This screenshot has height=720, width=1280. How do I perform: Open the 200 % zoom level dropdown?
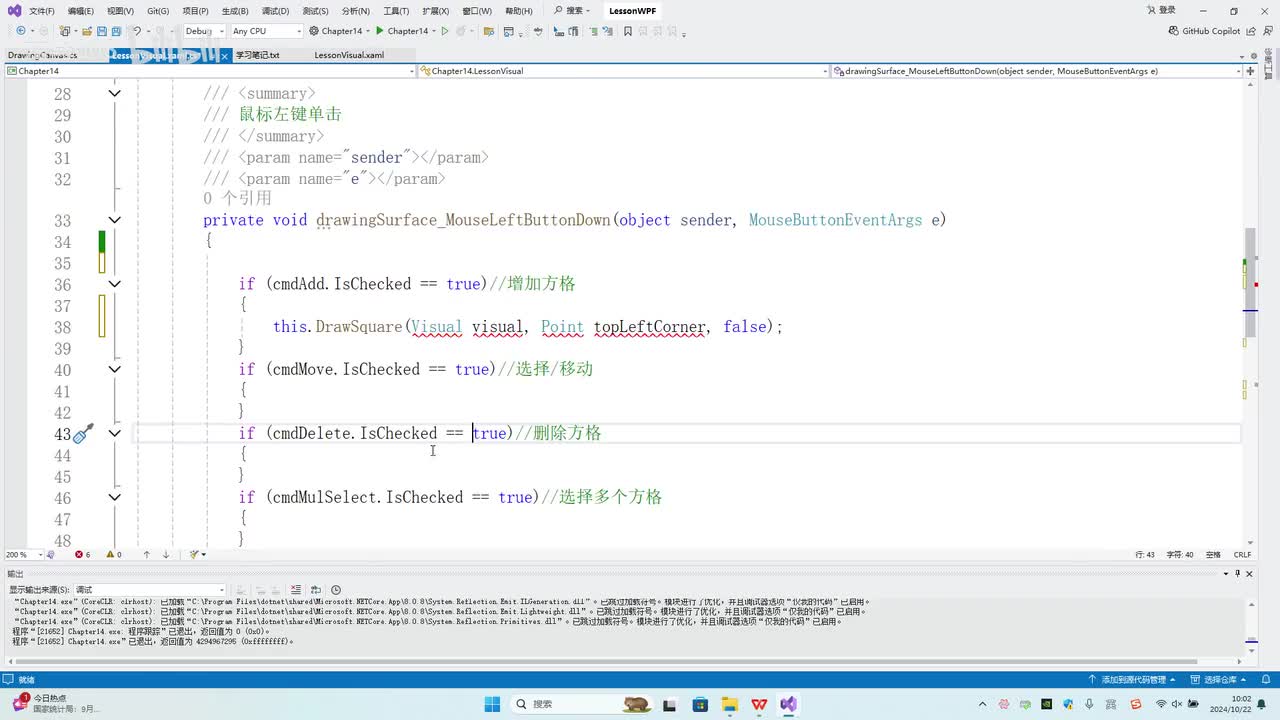25,554
